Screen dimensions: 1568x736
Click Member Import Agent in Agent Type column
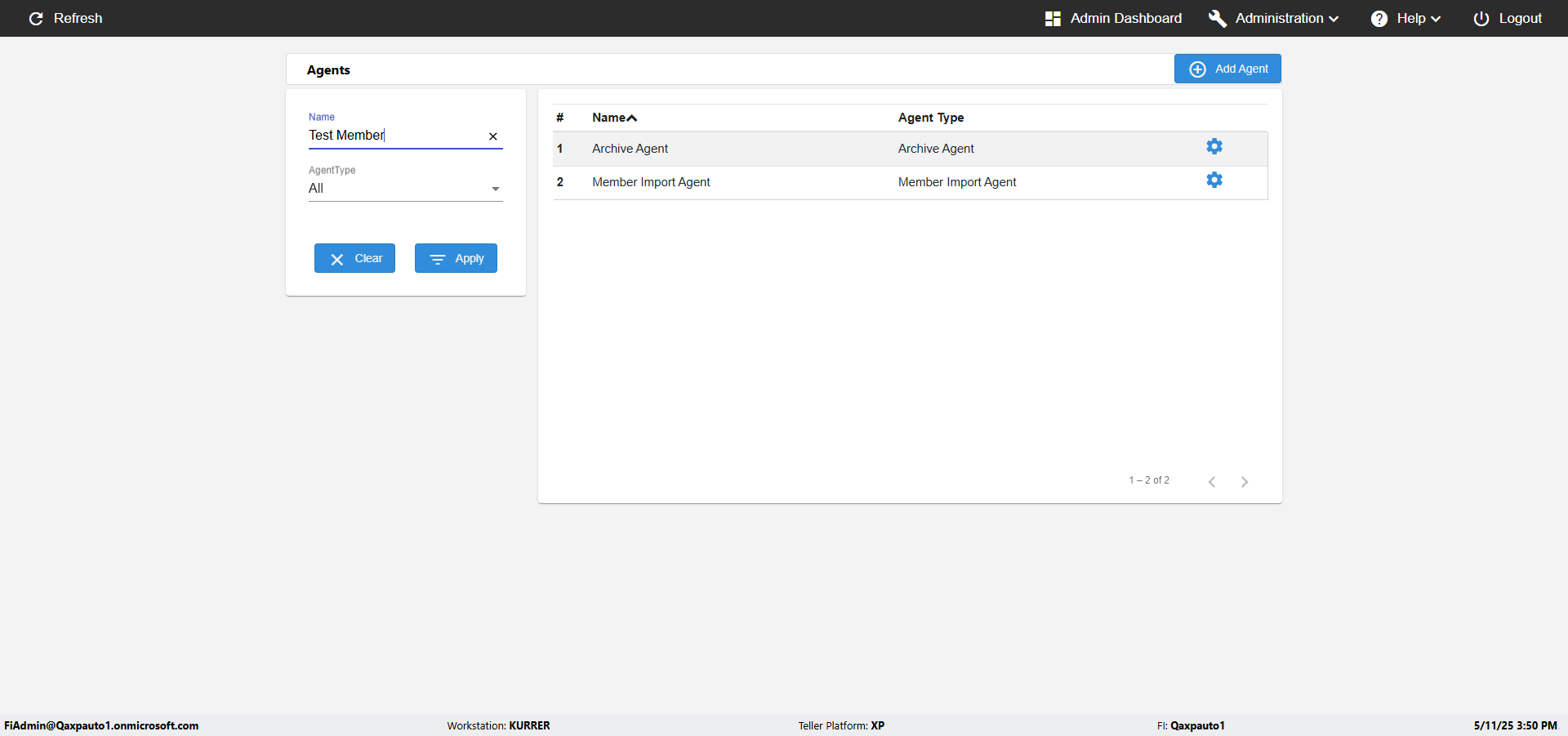[x=957, y=182]
